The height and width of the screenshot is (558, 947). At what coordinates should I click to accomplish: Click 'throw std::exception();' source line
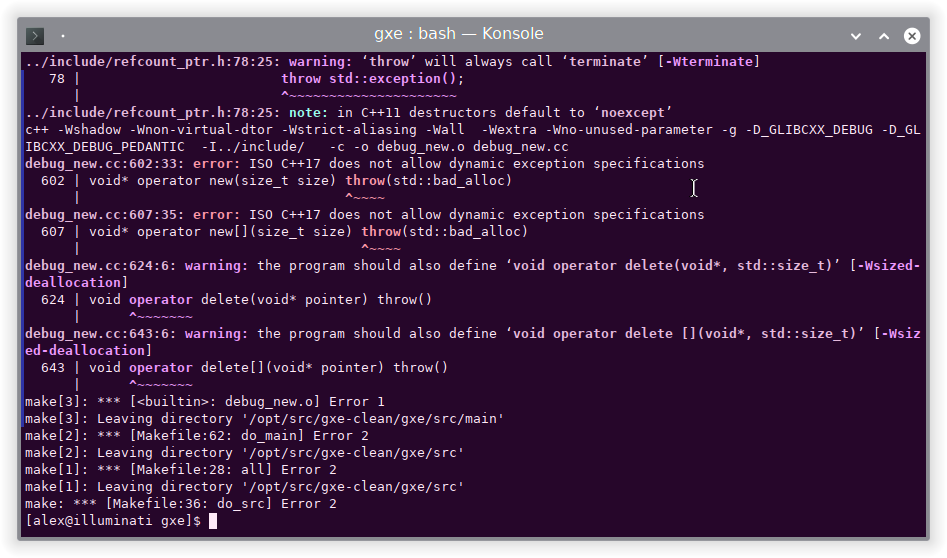click(x=373, y=79)
